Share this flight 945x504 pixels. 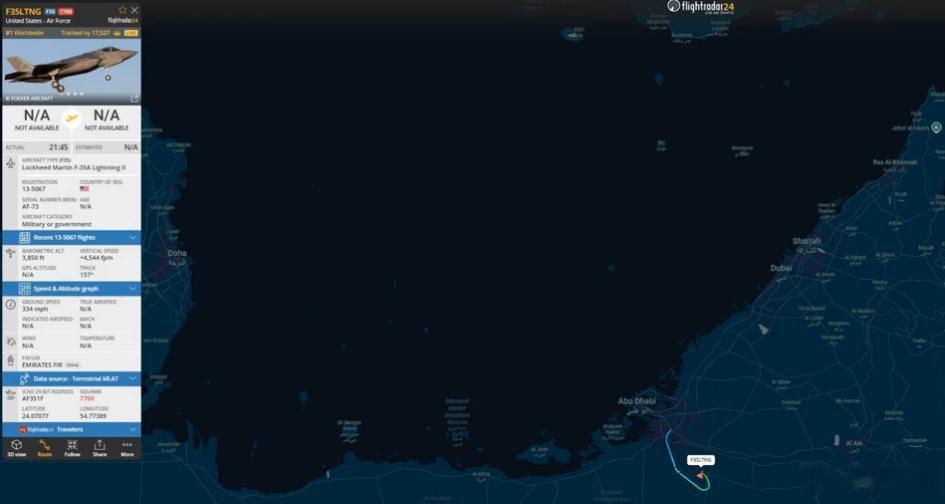99,448
